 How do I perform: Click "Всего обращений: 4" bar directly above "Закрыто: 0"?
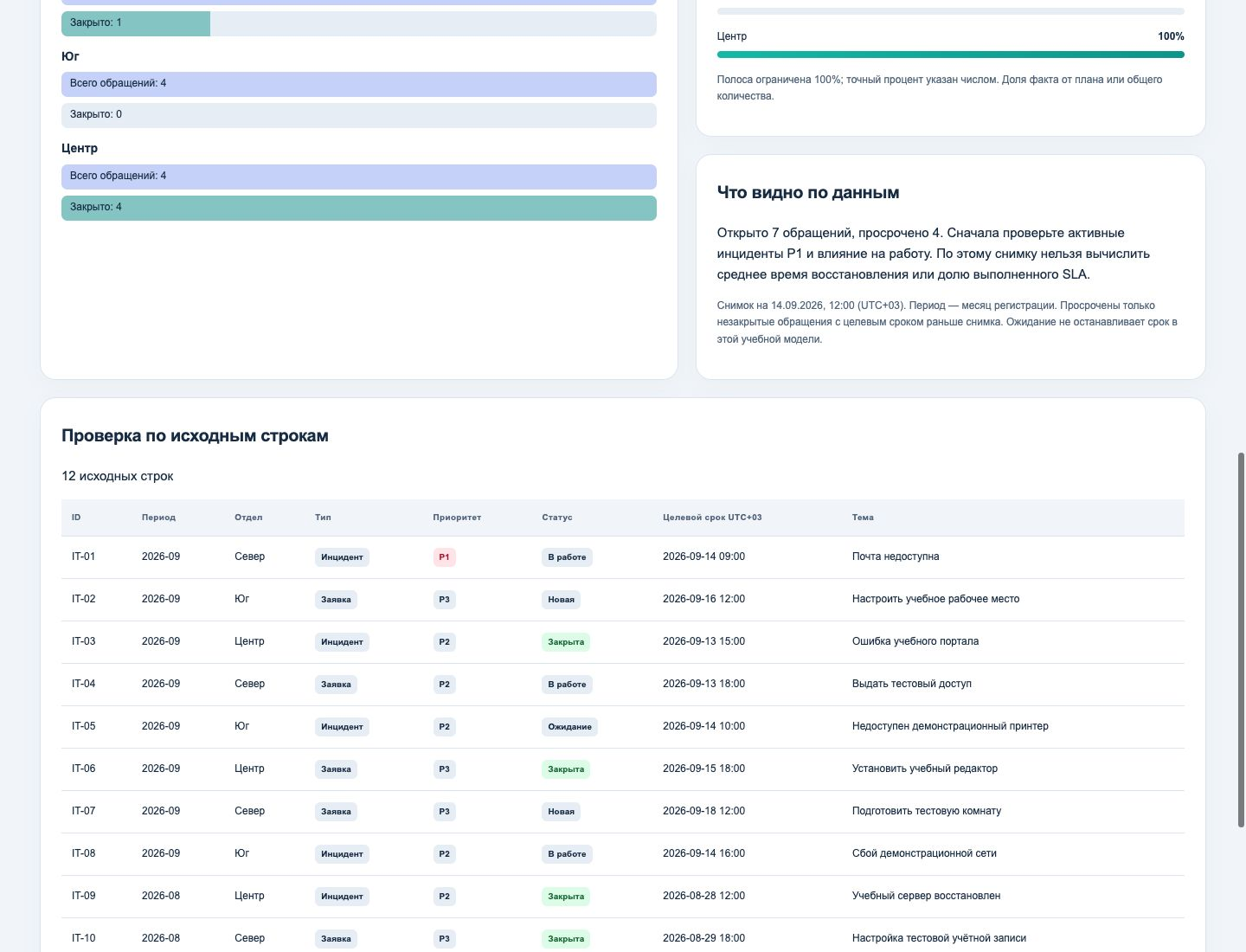pos(359,84)
